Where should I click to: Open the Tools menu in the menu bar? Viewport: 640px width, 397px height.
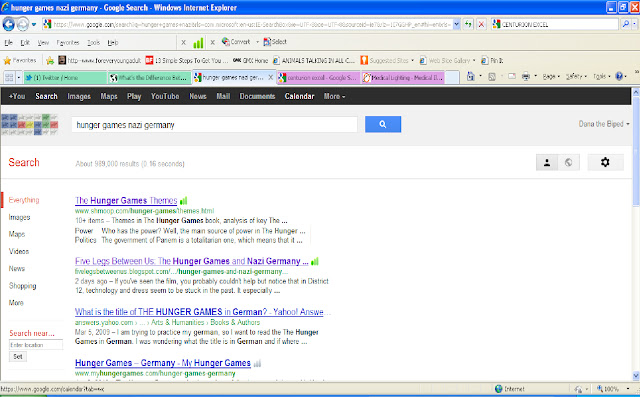click(x=93, y=42)
